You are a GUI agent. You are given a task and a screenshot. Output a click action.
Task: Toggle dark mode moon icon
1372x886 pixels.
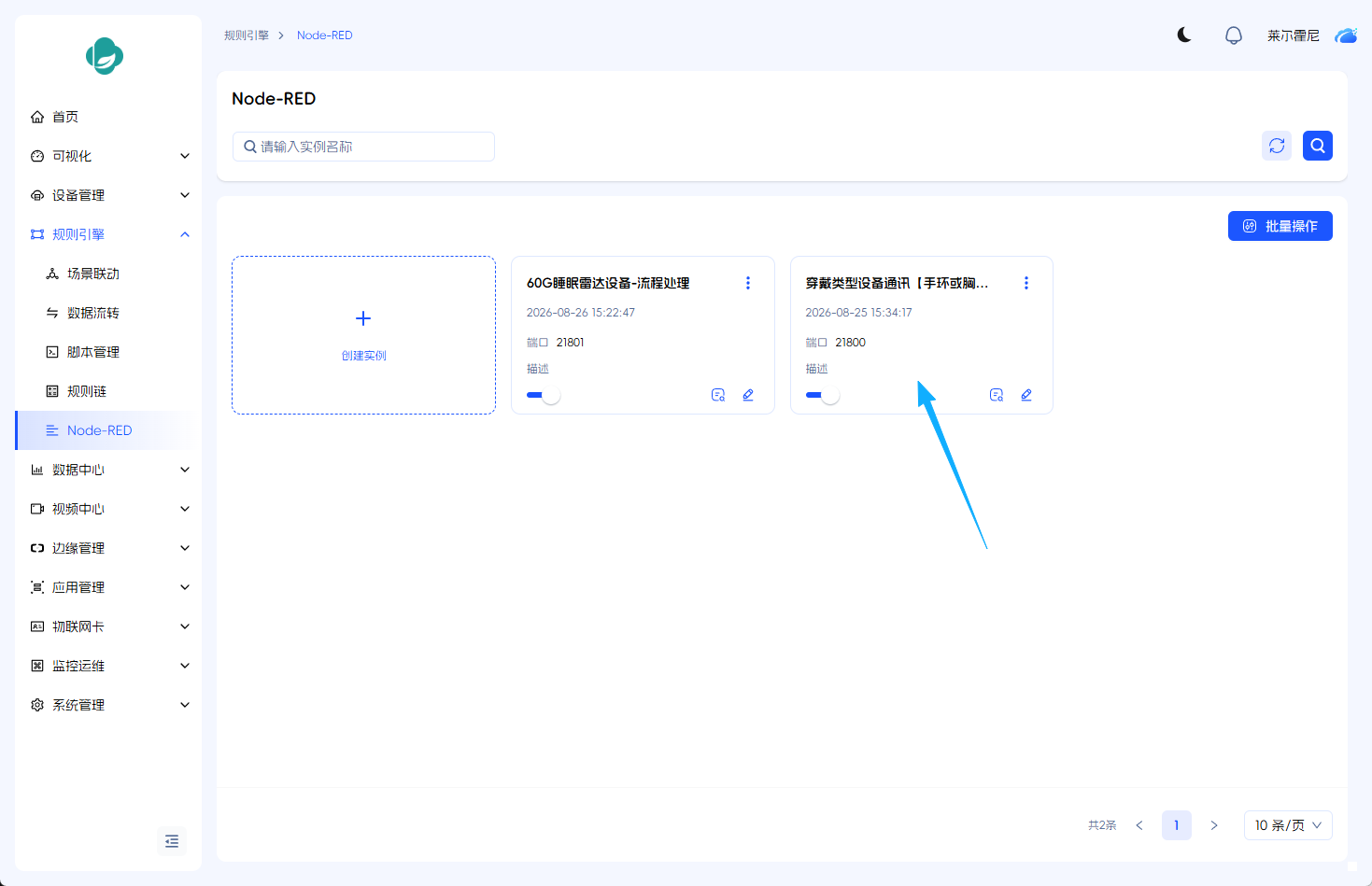[x=1184, y=35]
